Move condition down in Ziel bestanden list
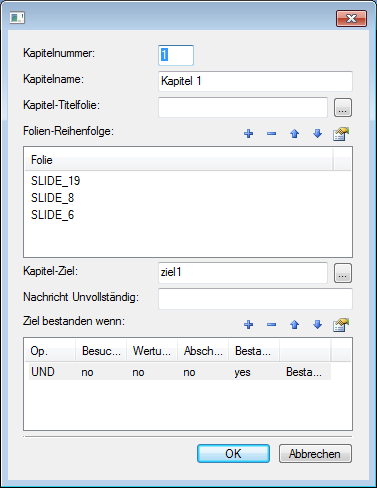Viewport: 377px width, 488px height. [x=317, y=325]
